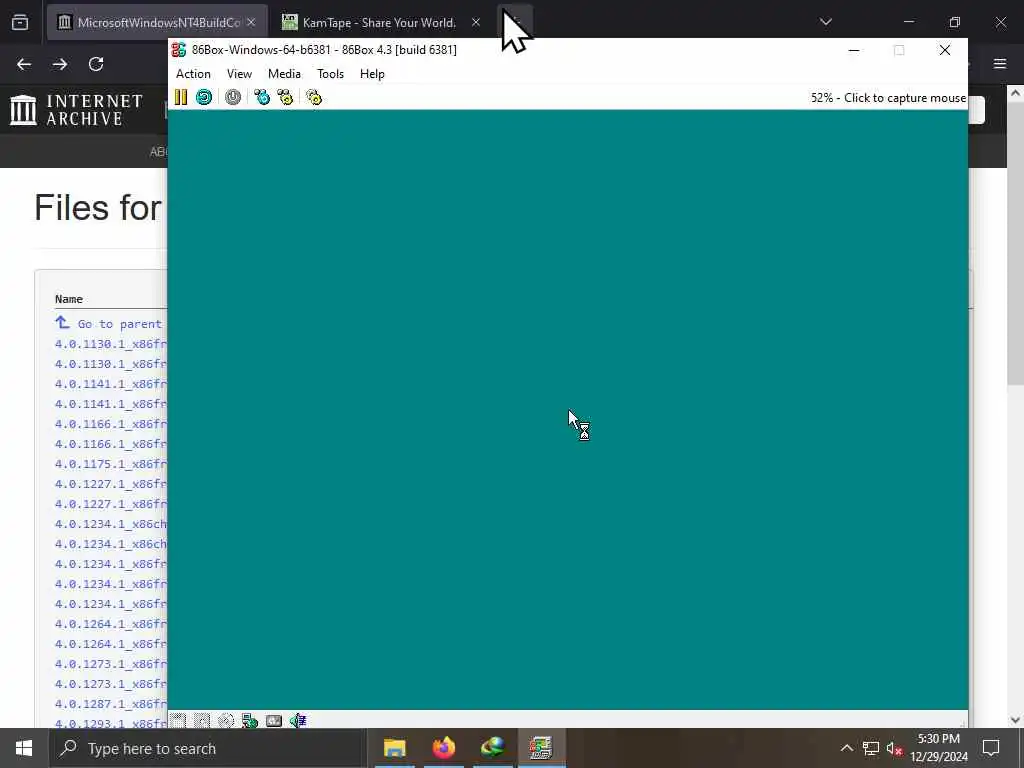The height and width of the screenshot is (768, 1024).
Task: Hard reset the emulated machine
Action: (204, 97)
